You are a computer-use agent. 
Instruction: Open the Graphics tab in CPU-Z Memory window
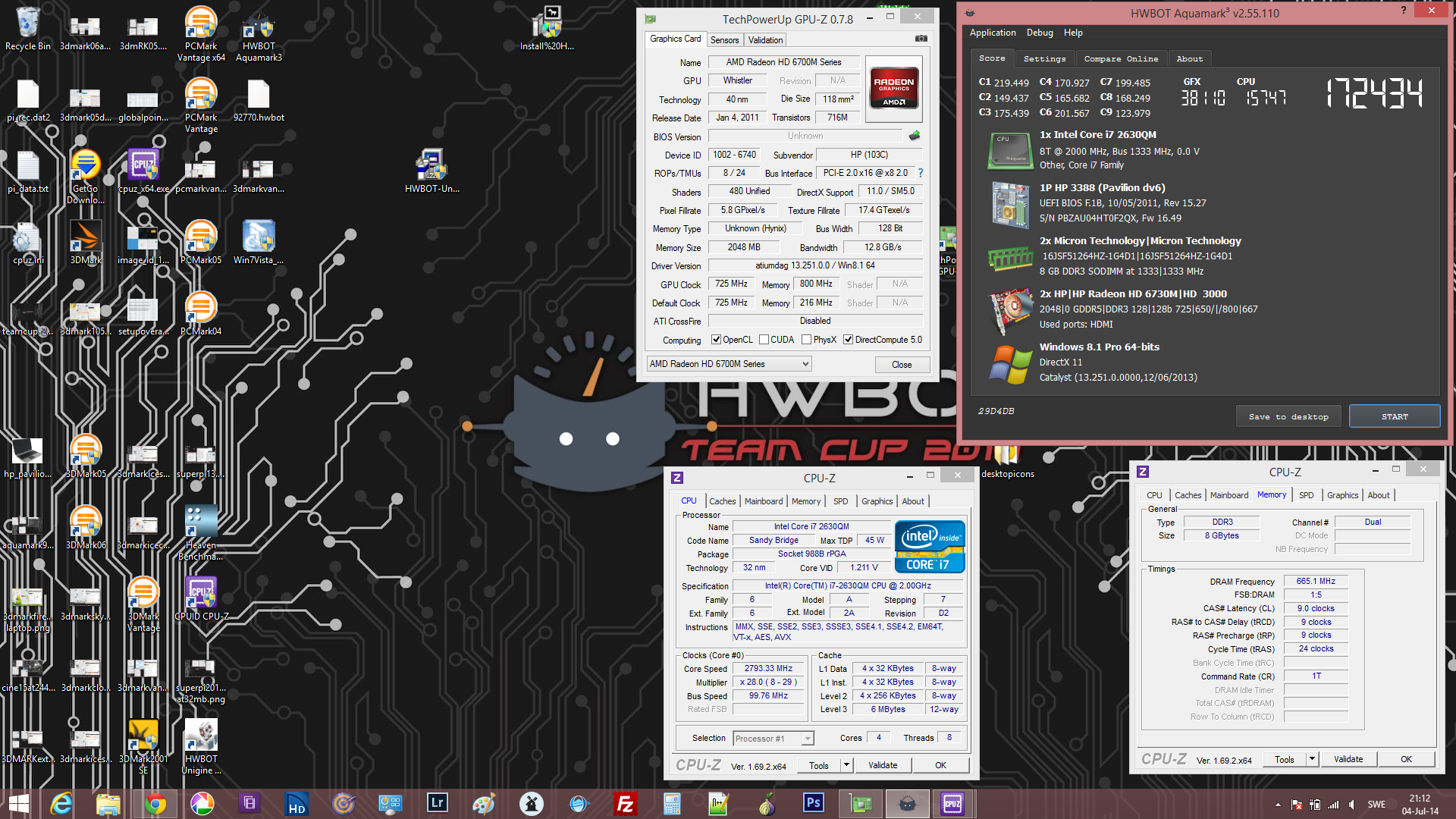[1342, 495]
